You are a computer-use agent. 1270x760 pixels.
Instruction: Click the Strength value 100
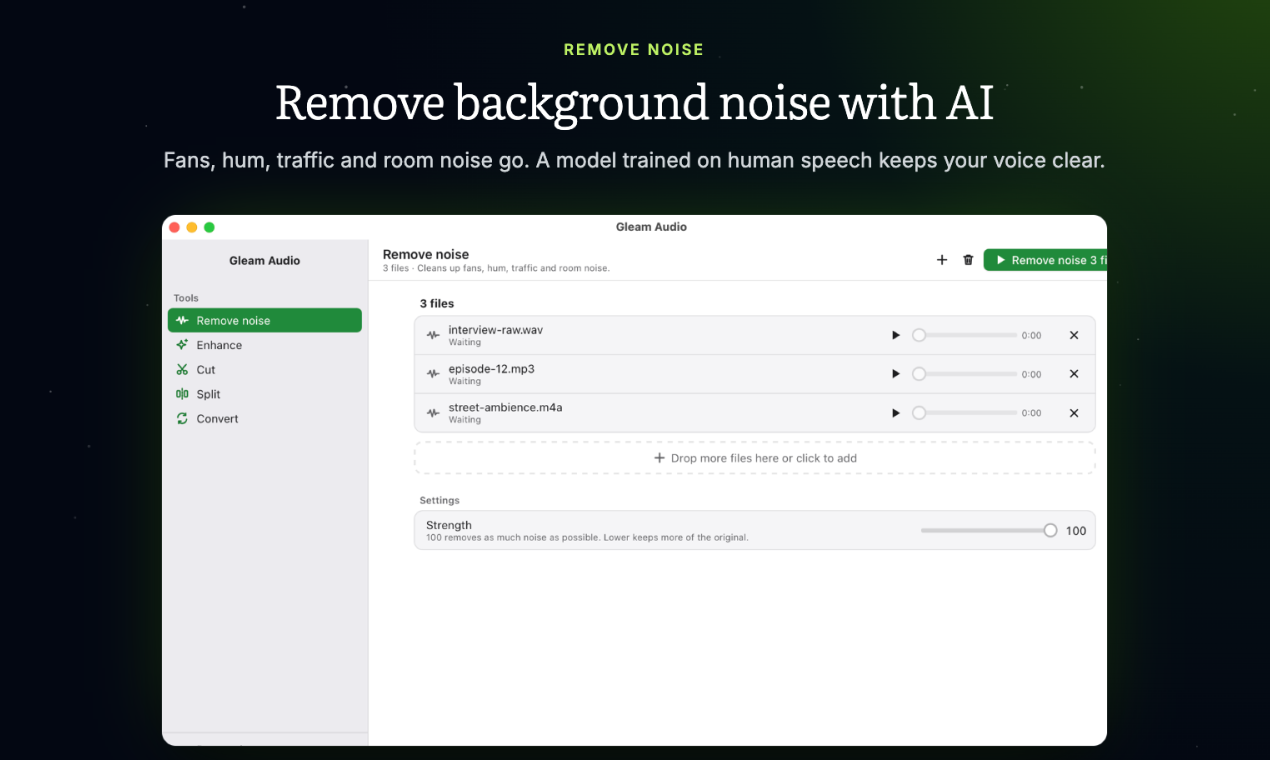1076,531
